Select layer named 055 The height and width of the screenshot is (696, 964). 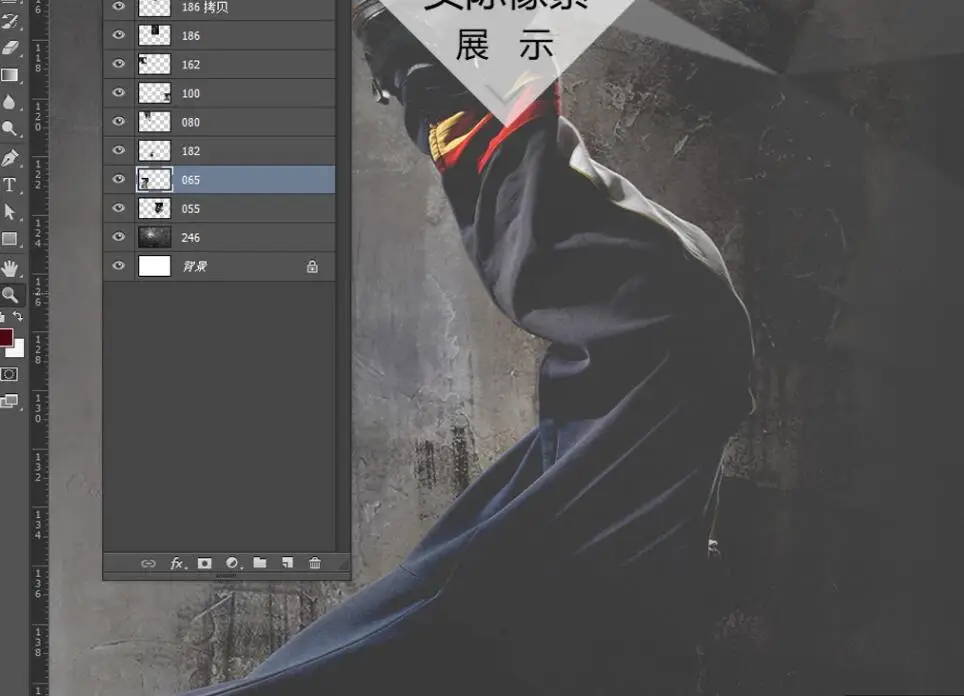pyautogui.click(x=191, y=209)
